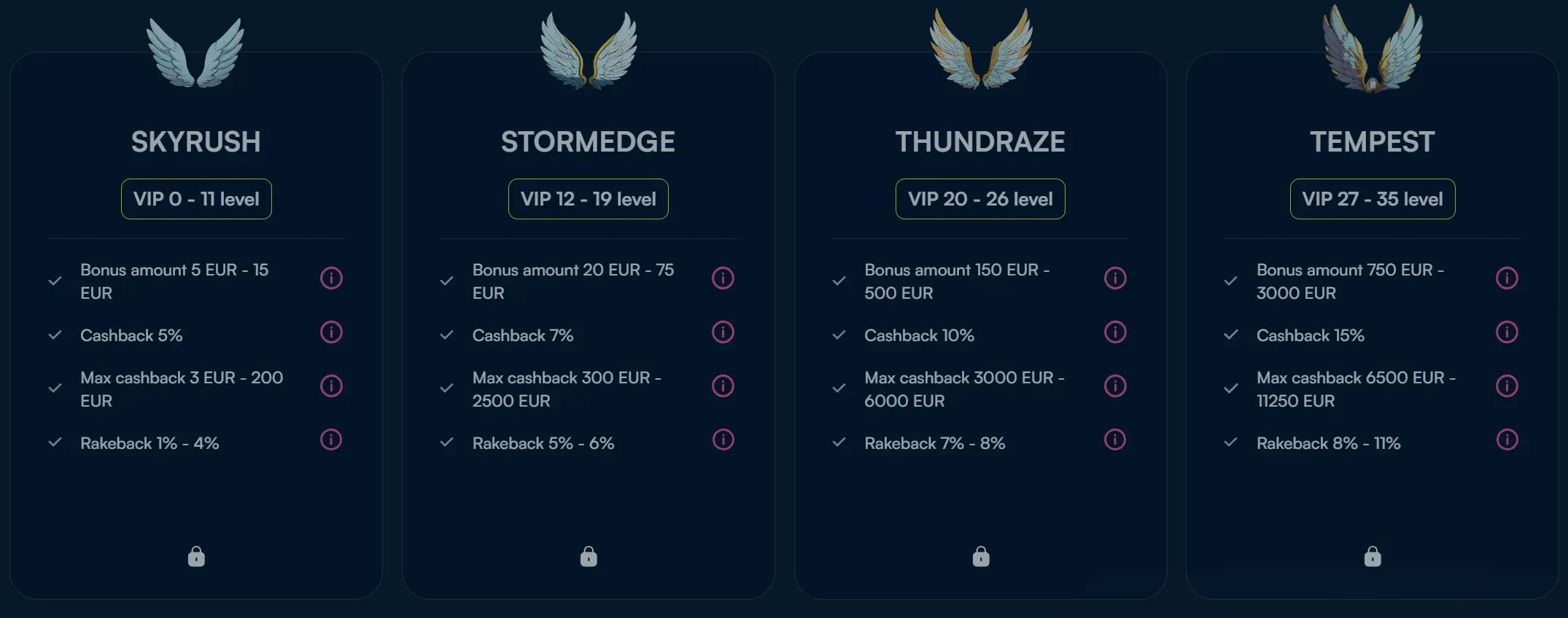Select the THUNDRAZE tier heading

click(x=980, y=141)
